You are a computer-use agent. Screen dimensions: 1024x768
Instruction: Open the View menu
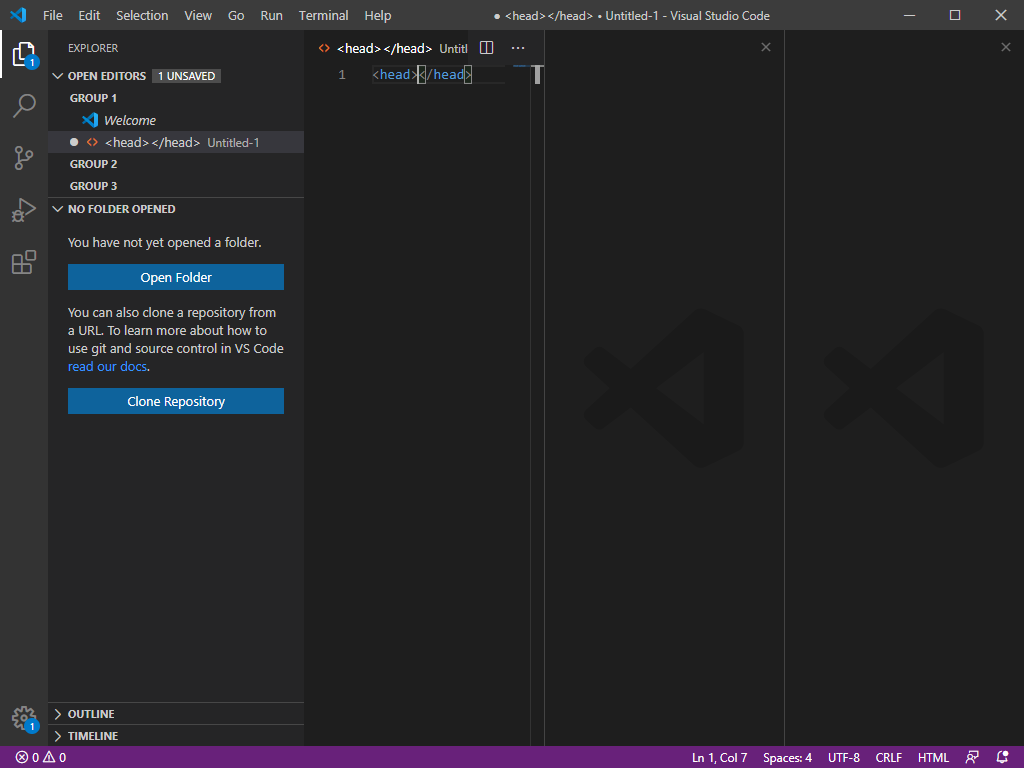pos(198,15)
